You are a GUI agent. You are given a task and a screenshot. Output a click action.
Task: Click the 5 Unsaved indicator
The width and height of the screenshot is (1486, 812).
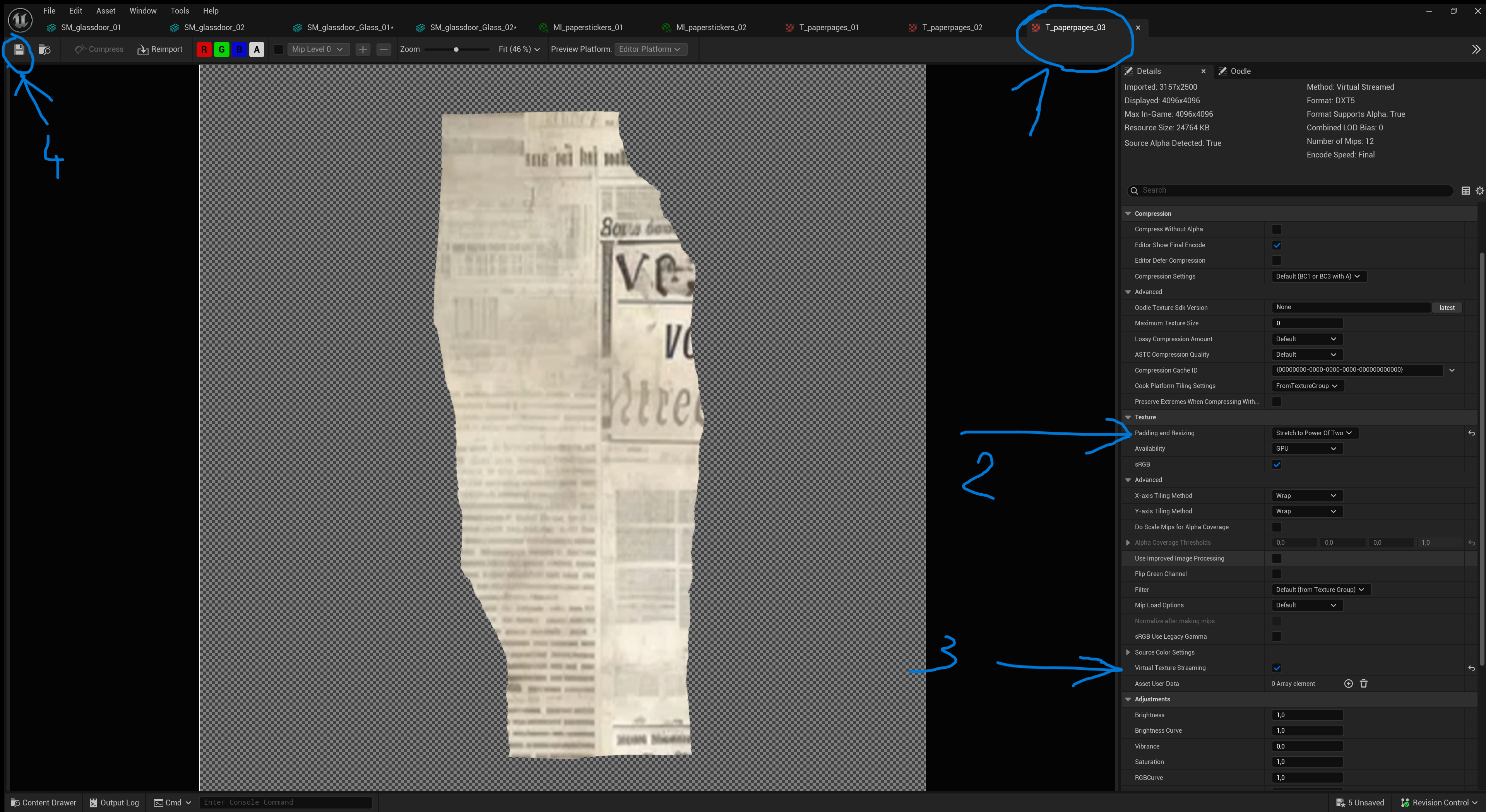tap(1360, 802)
